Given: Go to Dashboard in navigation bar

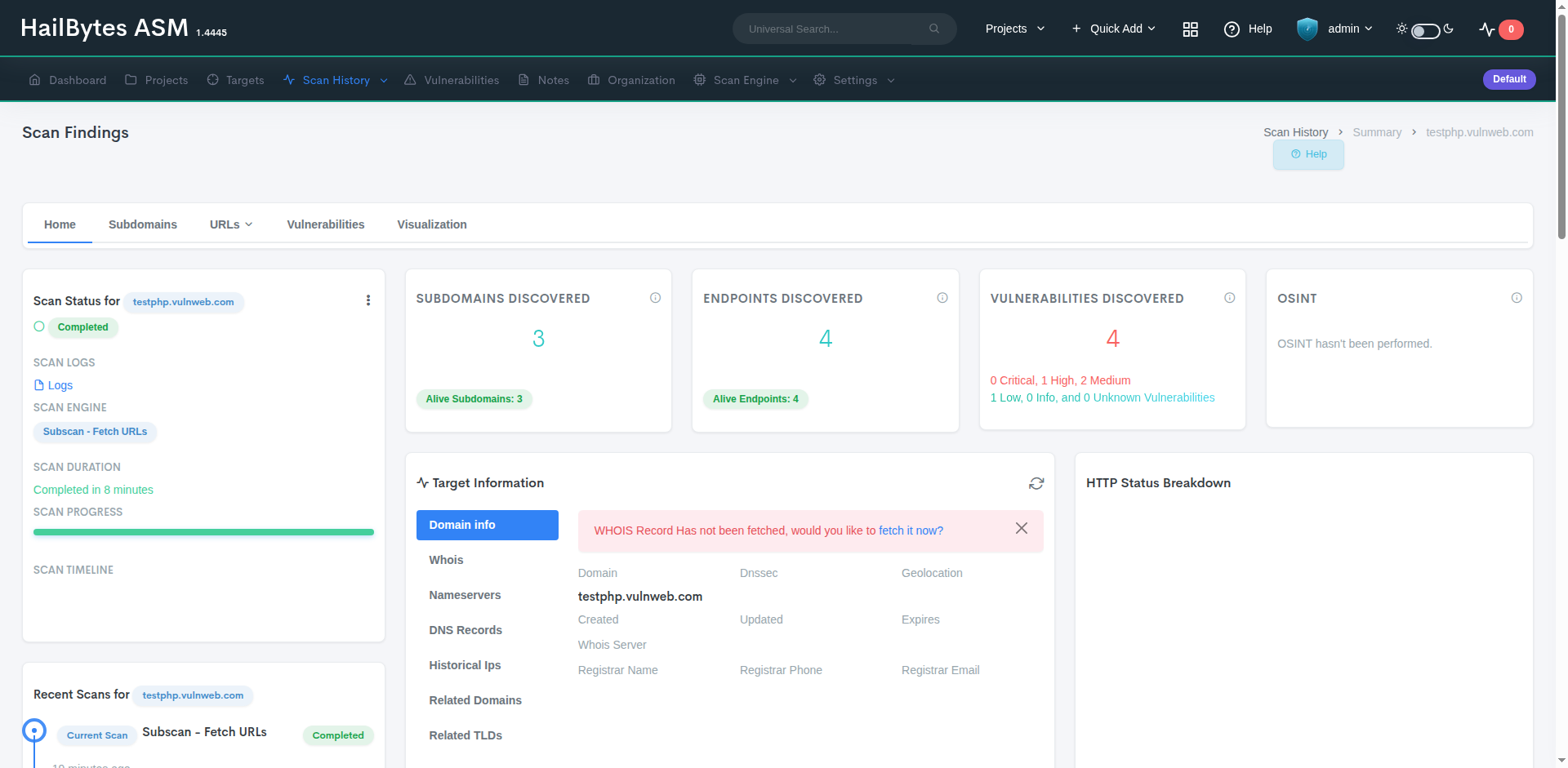Looking at the screenshot, I should (x=68, y=80).
